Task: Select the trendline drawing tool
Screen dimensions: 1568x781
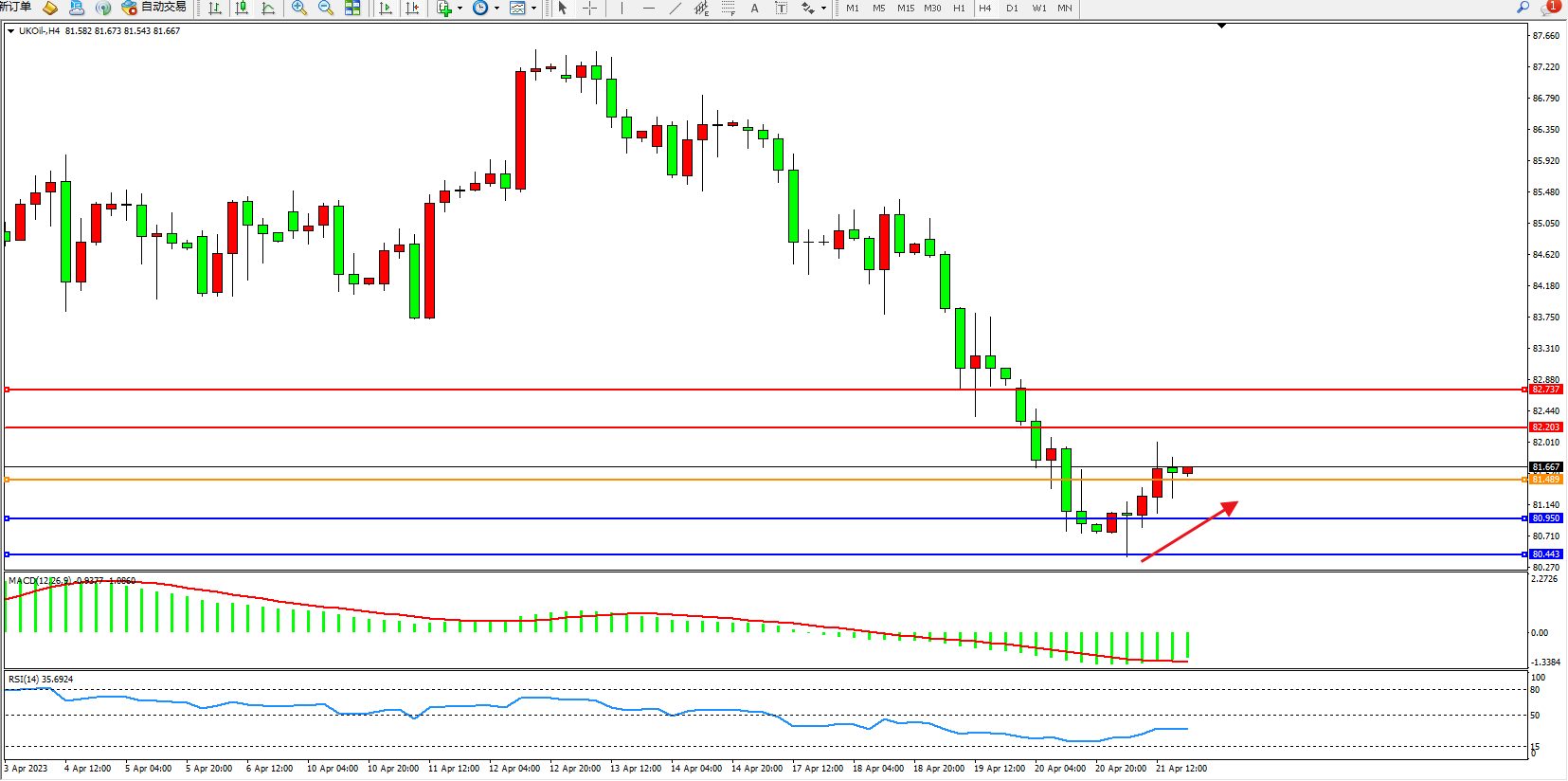Action: click(x=675, y=9)
